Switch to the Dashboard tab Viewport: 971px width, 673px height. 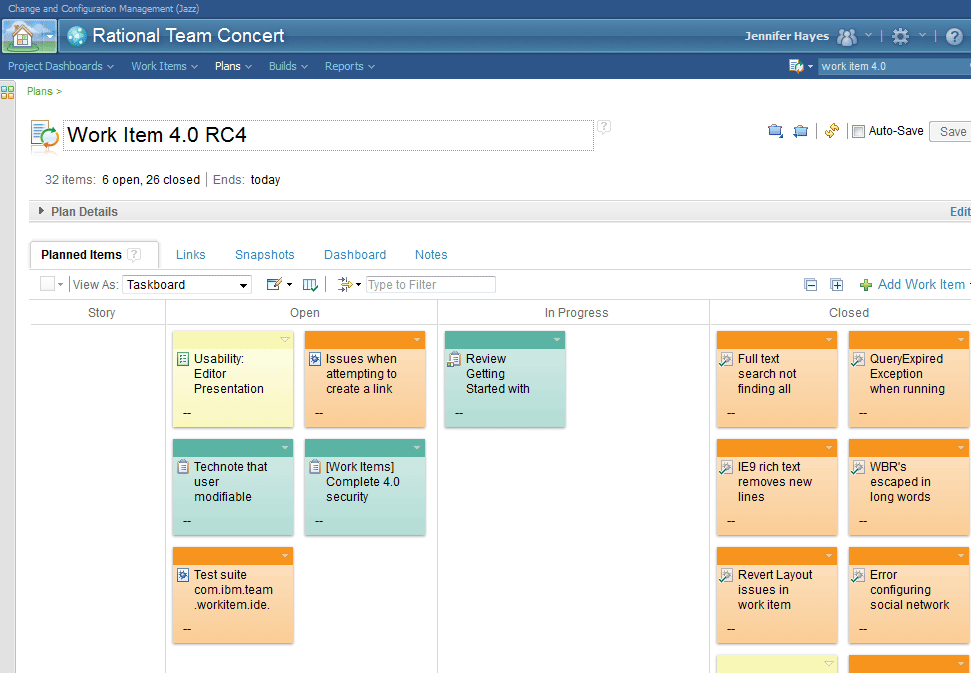[355, 254]
